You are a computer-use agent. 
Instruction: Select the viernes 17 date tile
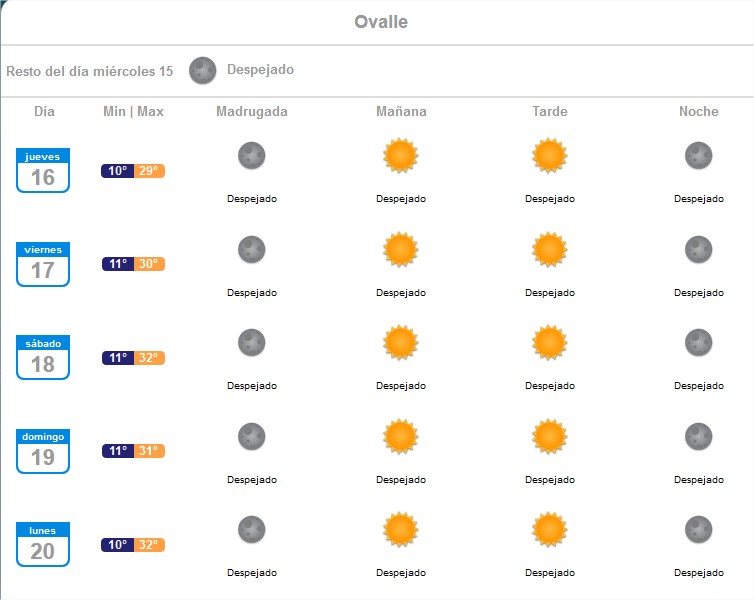click(43, 264)
